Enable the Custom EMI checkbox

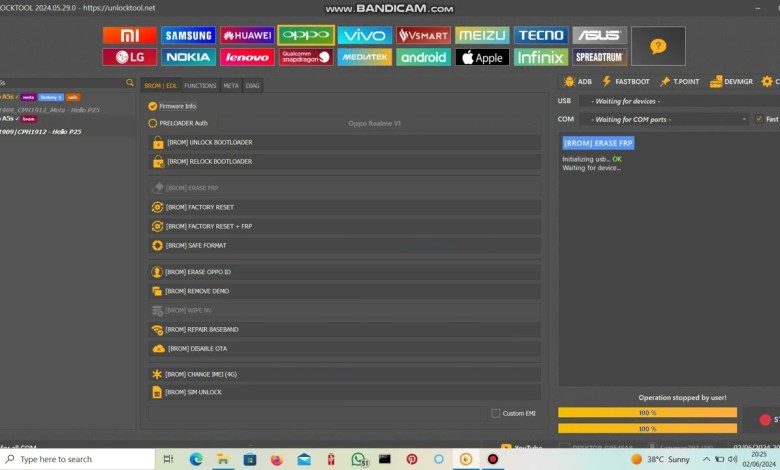pyautogui.click(x=496, y=413)
